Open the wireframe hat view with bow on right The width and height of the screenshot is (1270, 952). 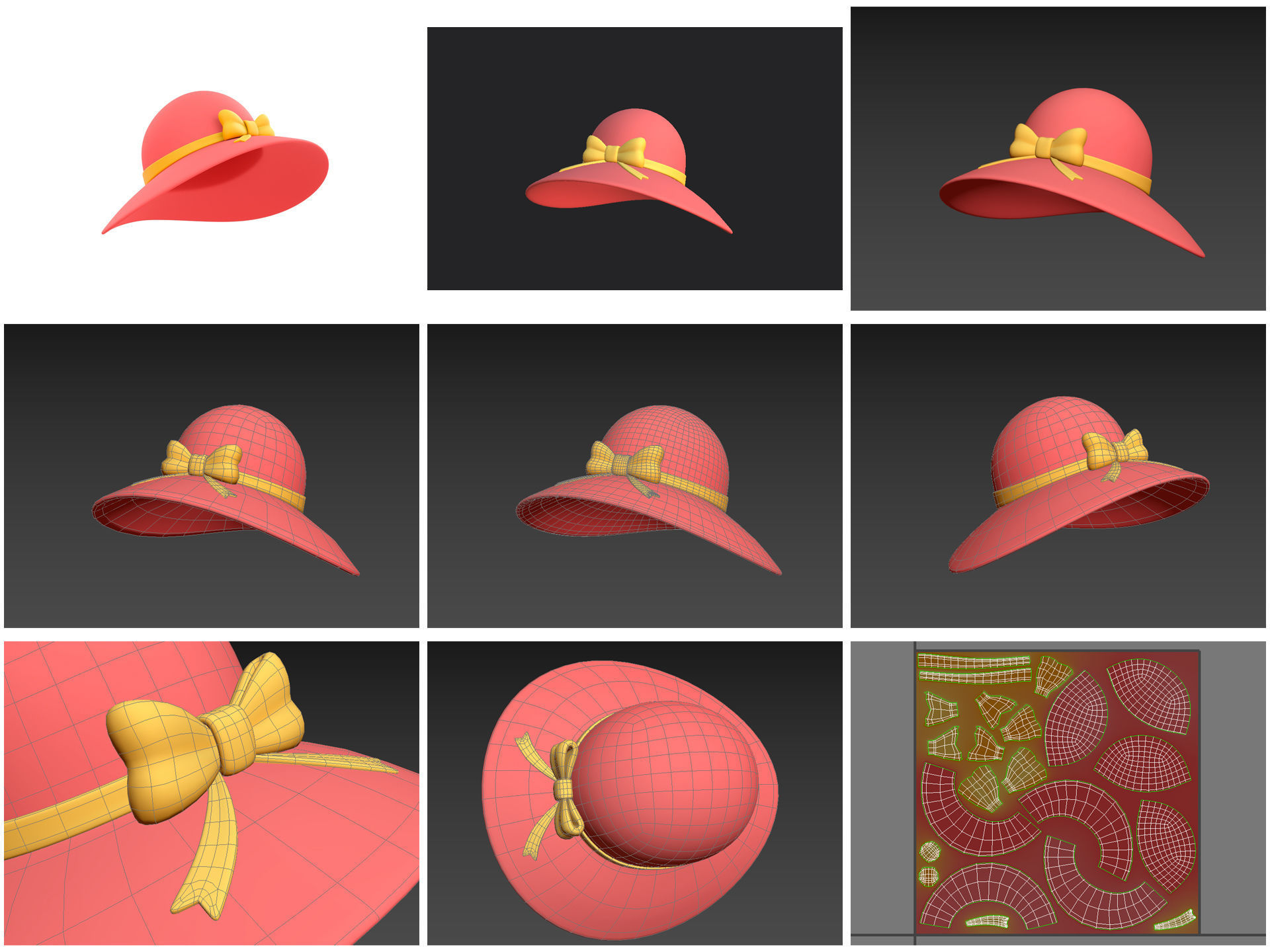click(1058, 476)
